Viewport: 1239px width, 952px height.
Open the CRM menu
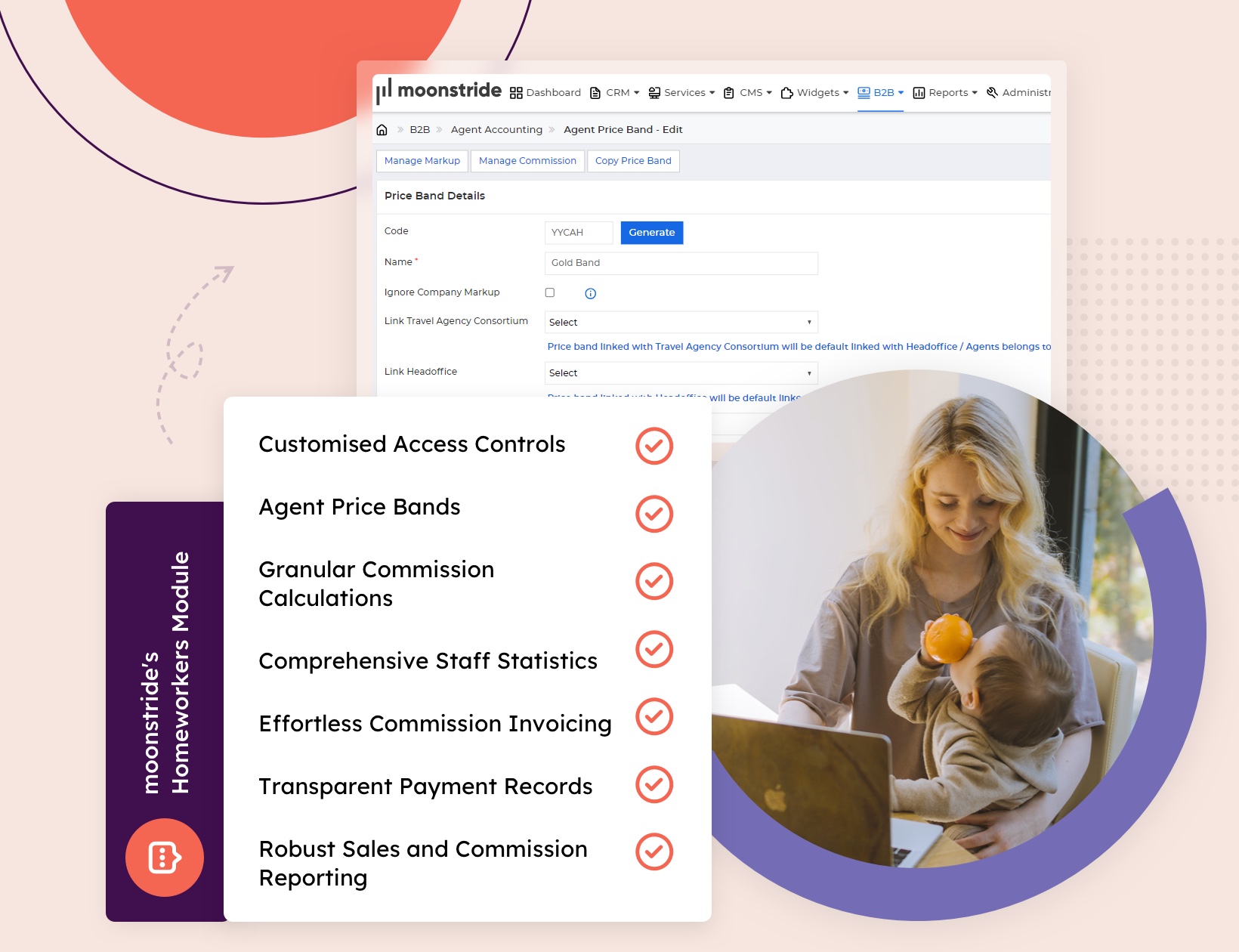(x=615, y=93)
